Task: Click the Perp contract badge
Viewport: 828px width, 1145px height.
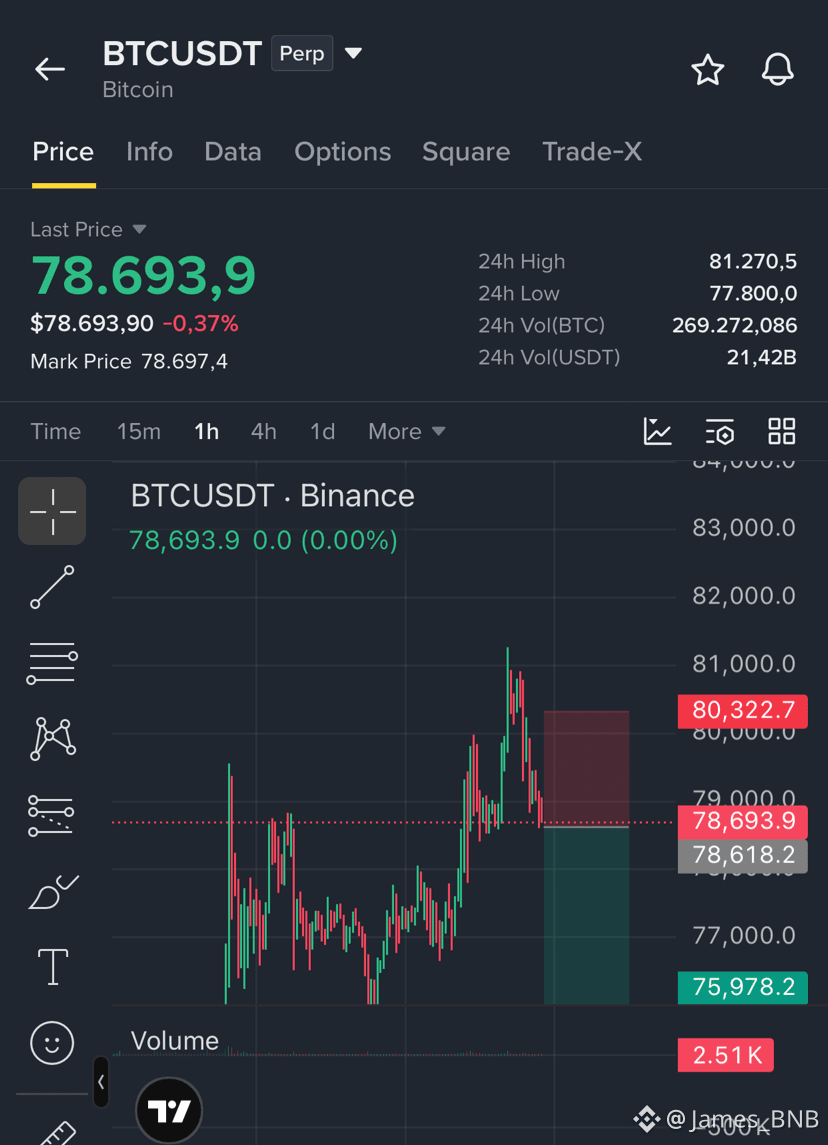Action: tap(302, 53)
